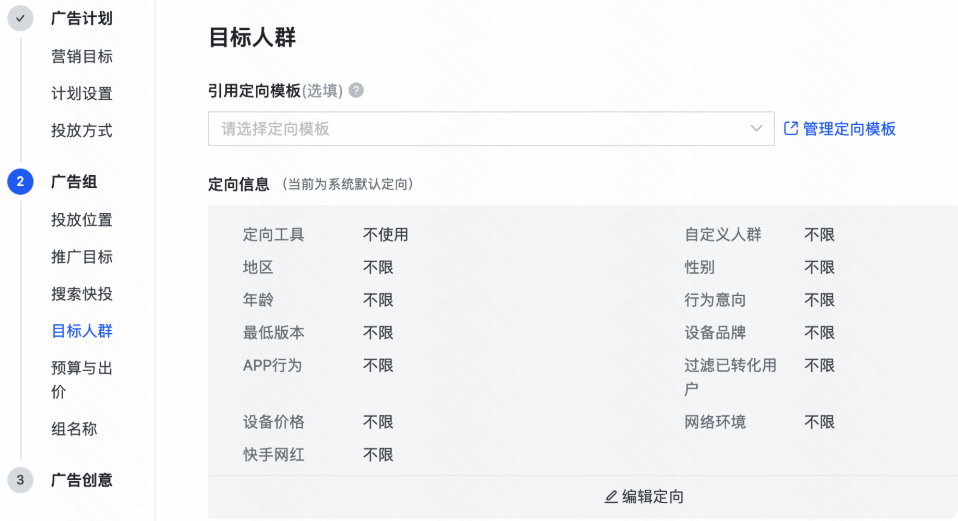This screenshot has height=521, width=958.
Task: Click the 设备品牌 label
Action: (x=715, y=333)
